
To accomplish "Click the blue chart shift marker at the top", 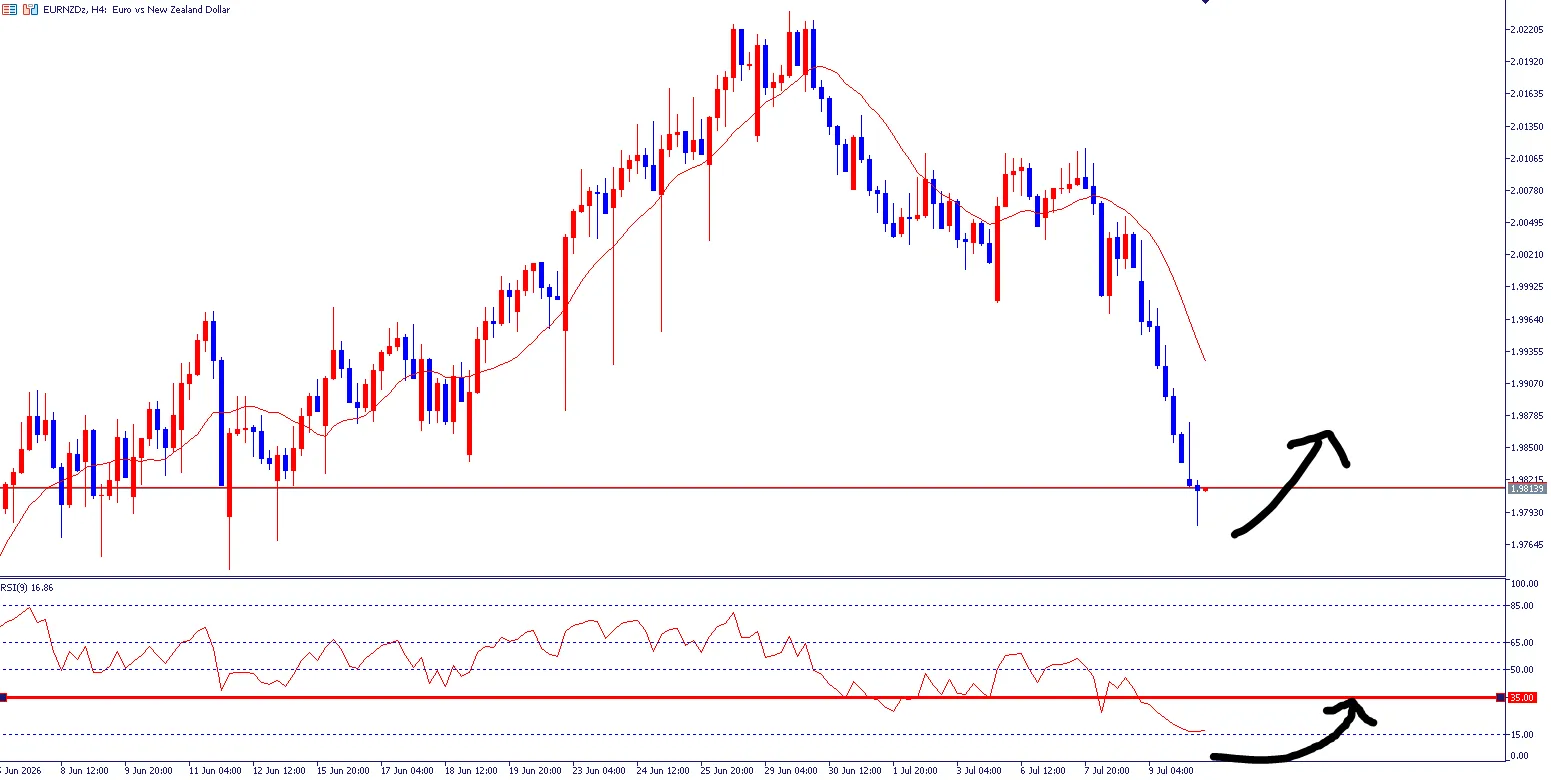I will point(1205,2).
